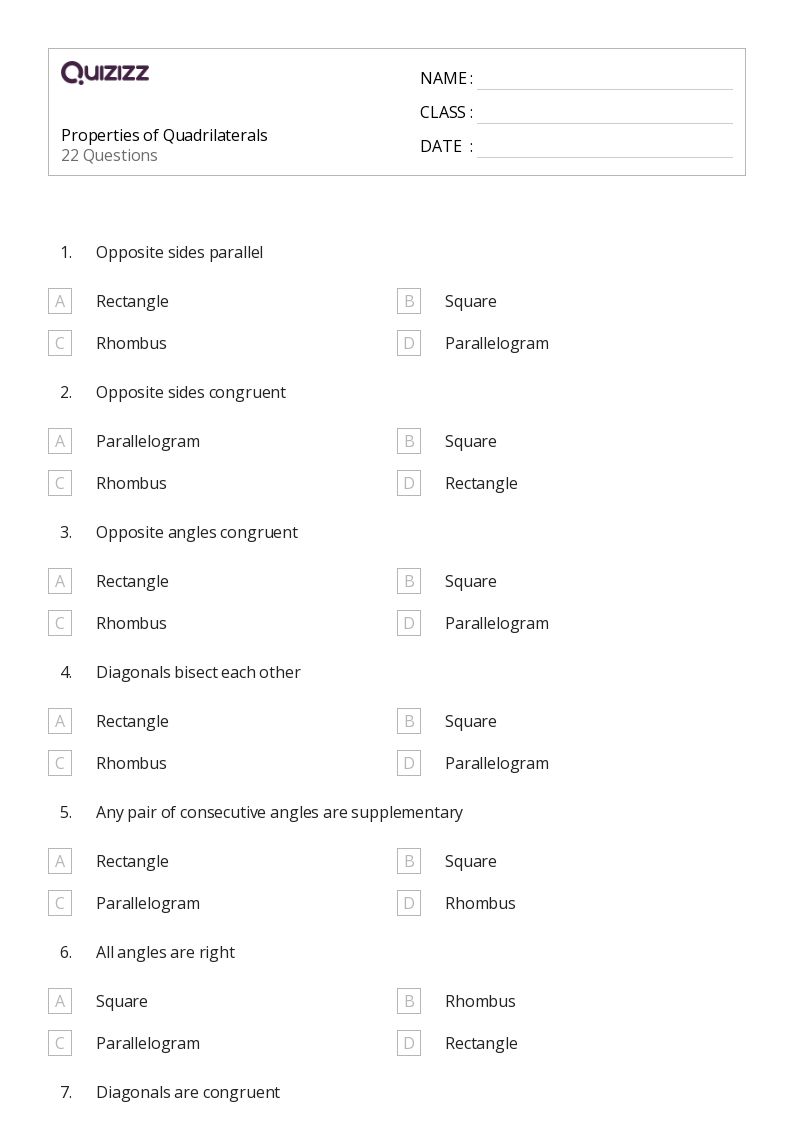Image resolution: width=794 pixels, height=1123 pixels.
Task: Click the DATE input line
Action: tap(604, 147)
